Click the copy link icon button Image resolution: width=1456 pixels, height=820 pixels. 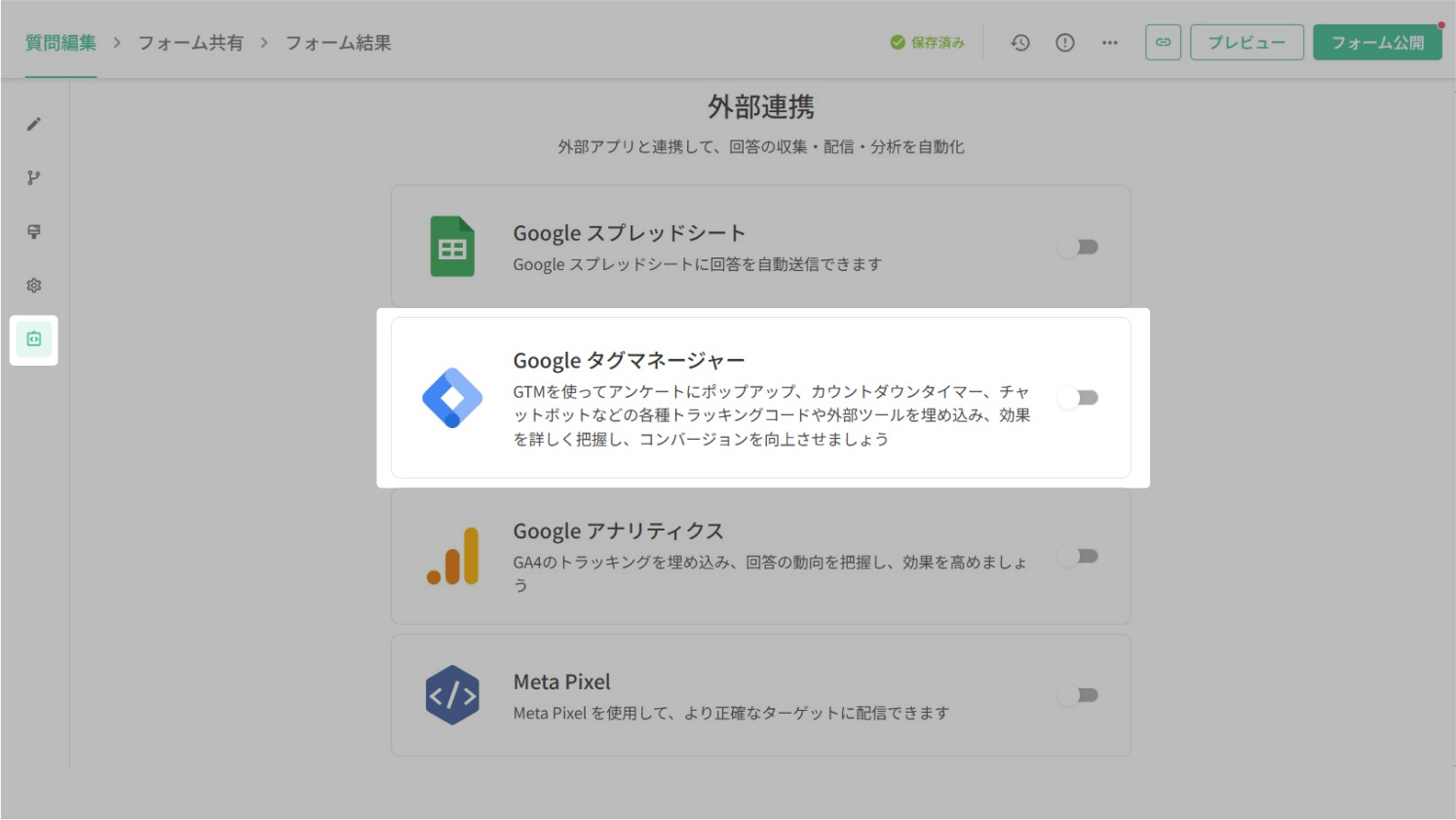[x=1164, y=42]
